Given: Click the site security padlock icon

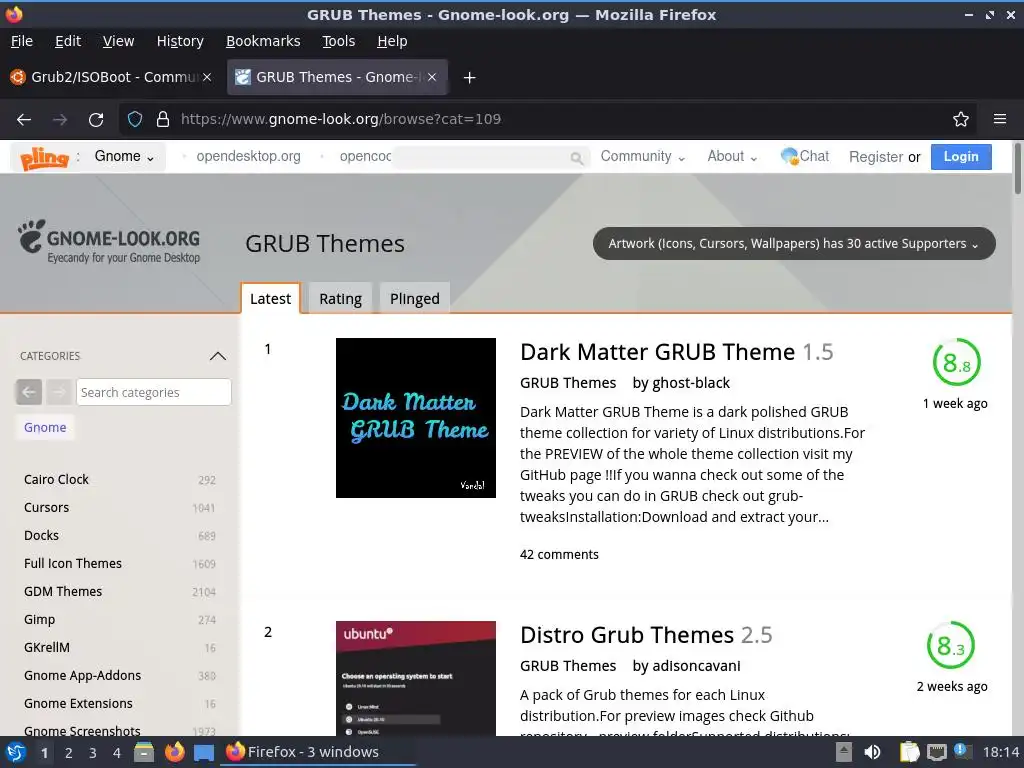Looking at the screenshot, I should click(x=163, y=119).
